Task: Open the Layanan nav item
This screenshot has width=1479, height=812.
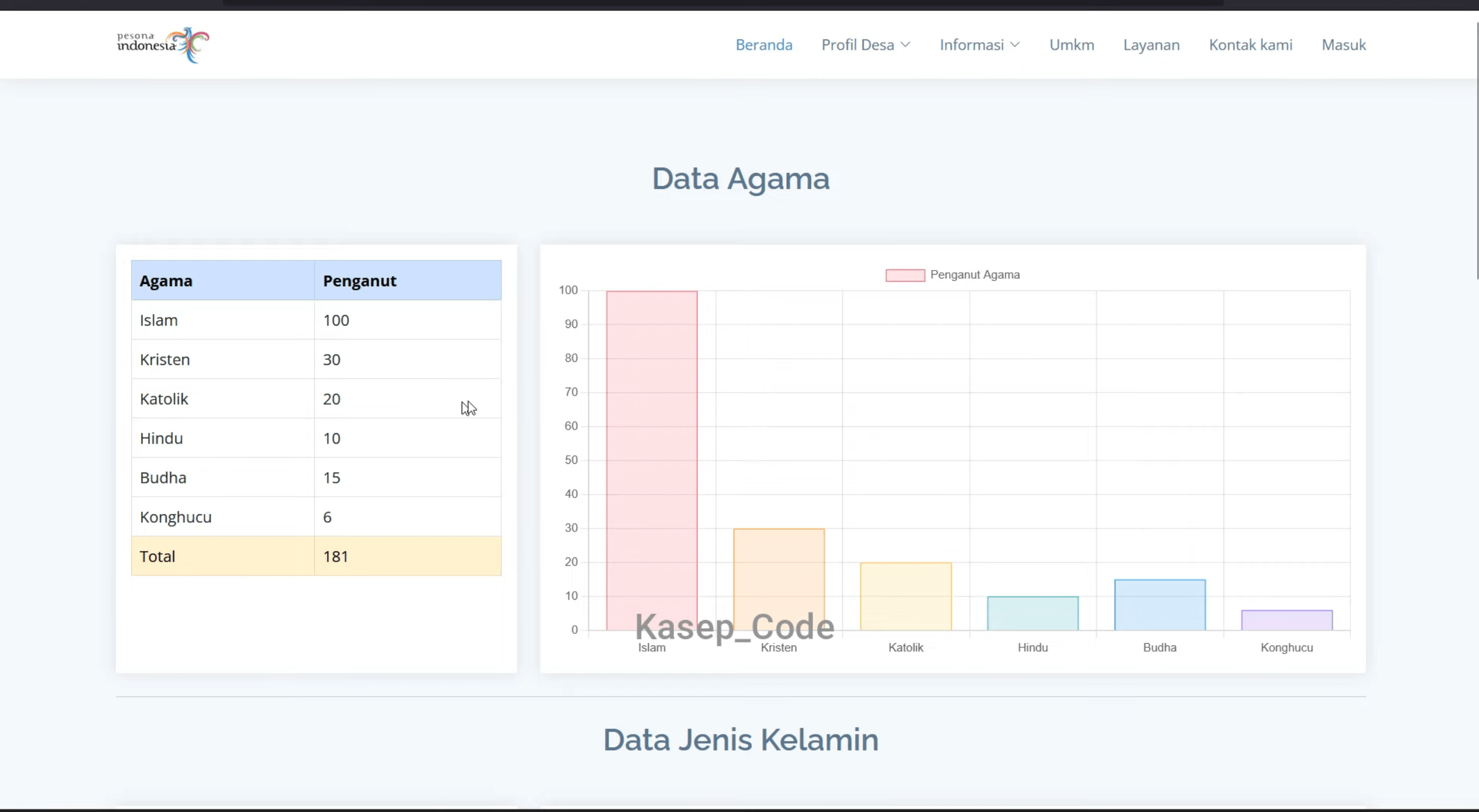Action: pos(1151,45)
